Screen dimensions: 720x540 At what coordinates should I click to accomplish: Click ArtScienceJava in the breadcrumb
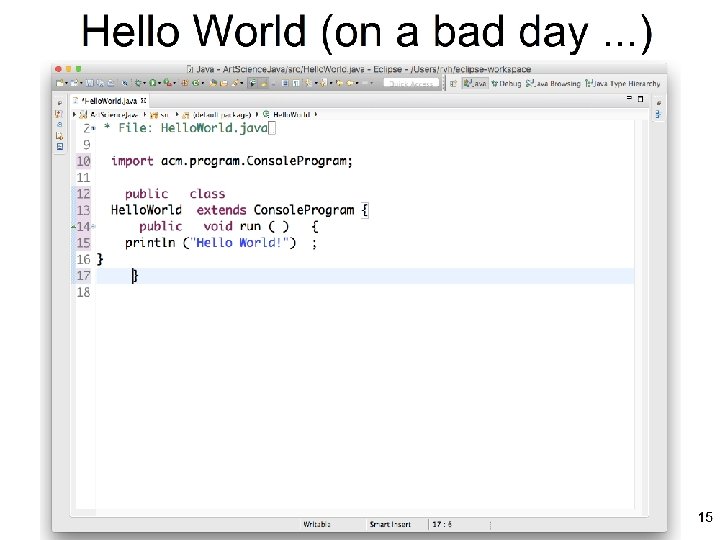(x=109, y=114)
